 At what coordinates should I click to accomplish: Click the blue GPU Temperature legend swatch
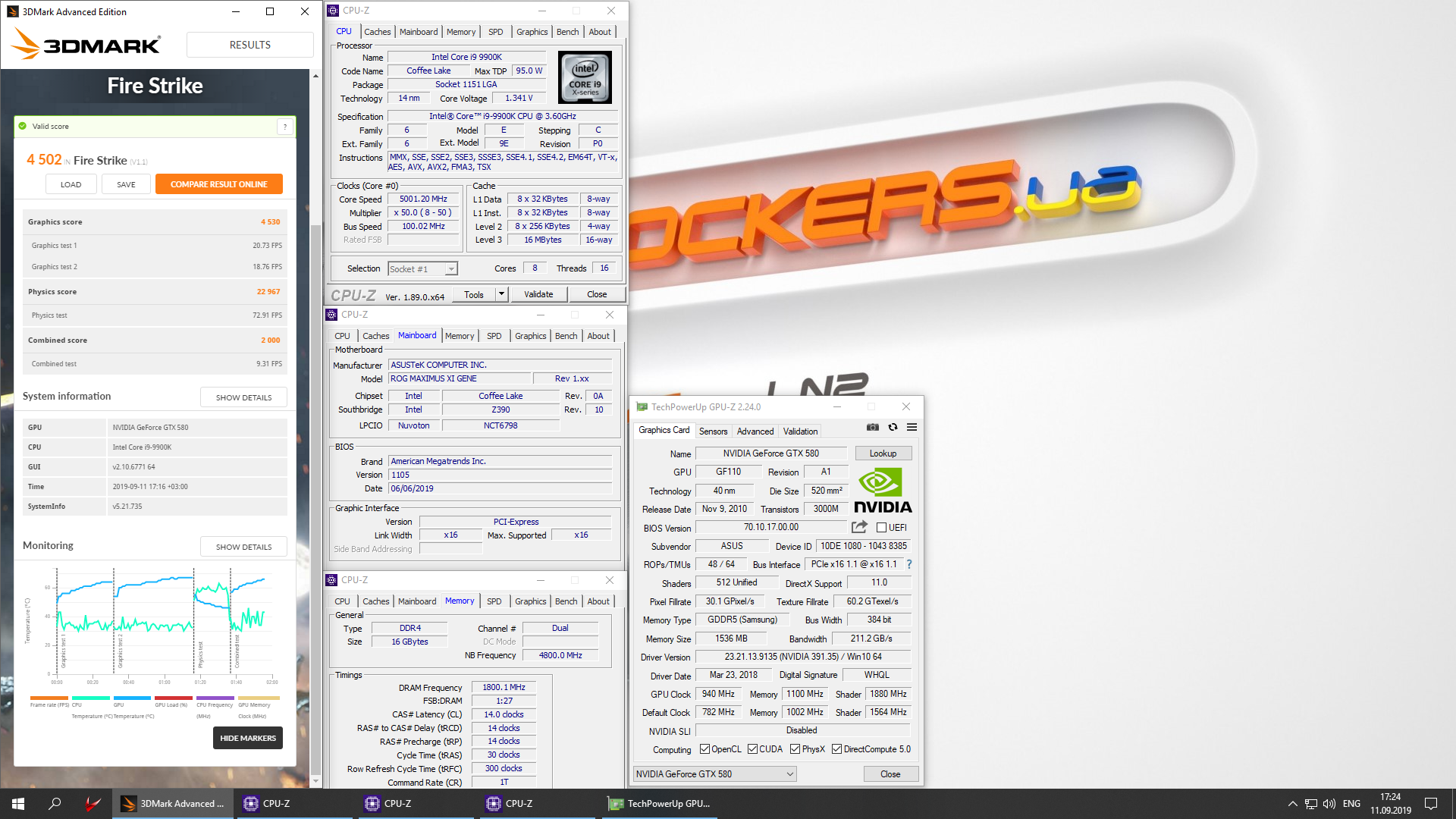(x=132, y=698)
